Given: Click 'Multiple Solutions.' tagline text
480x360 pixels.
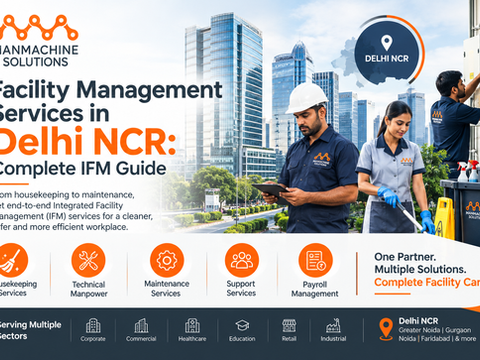Looking at the screenshot, I should point(420,269).
